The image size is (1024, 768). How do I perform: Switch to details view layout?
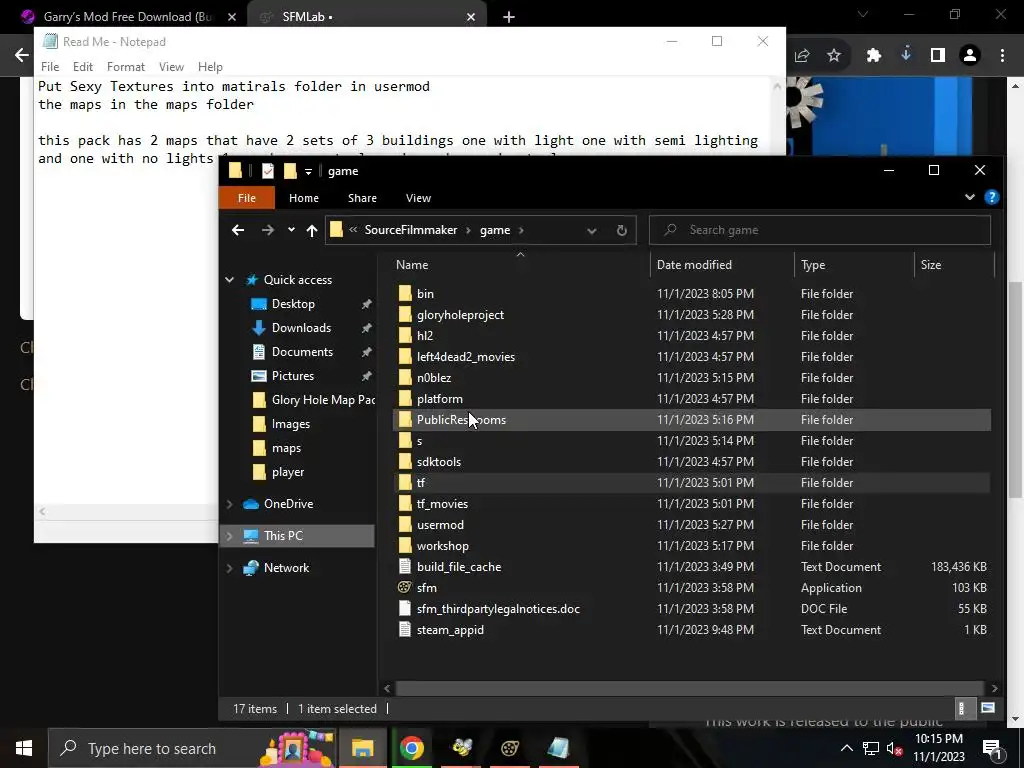click(x=961, y=709)
